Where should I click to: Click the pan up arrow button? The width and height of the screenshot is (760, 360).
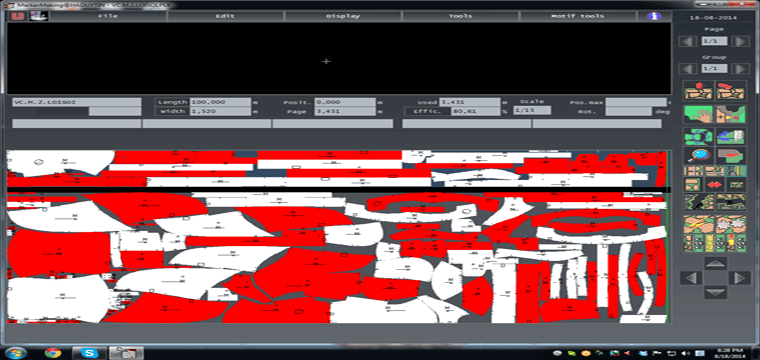click(715, 263)
